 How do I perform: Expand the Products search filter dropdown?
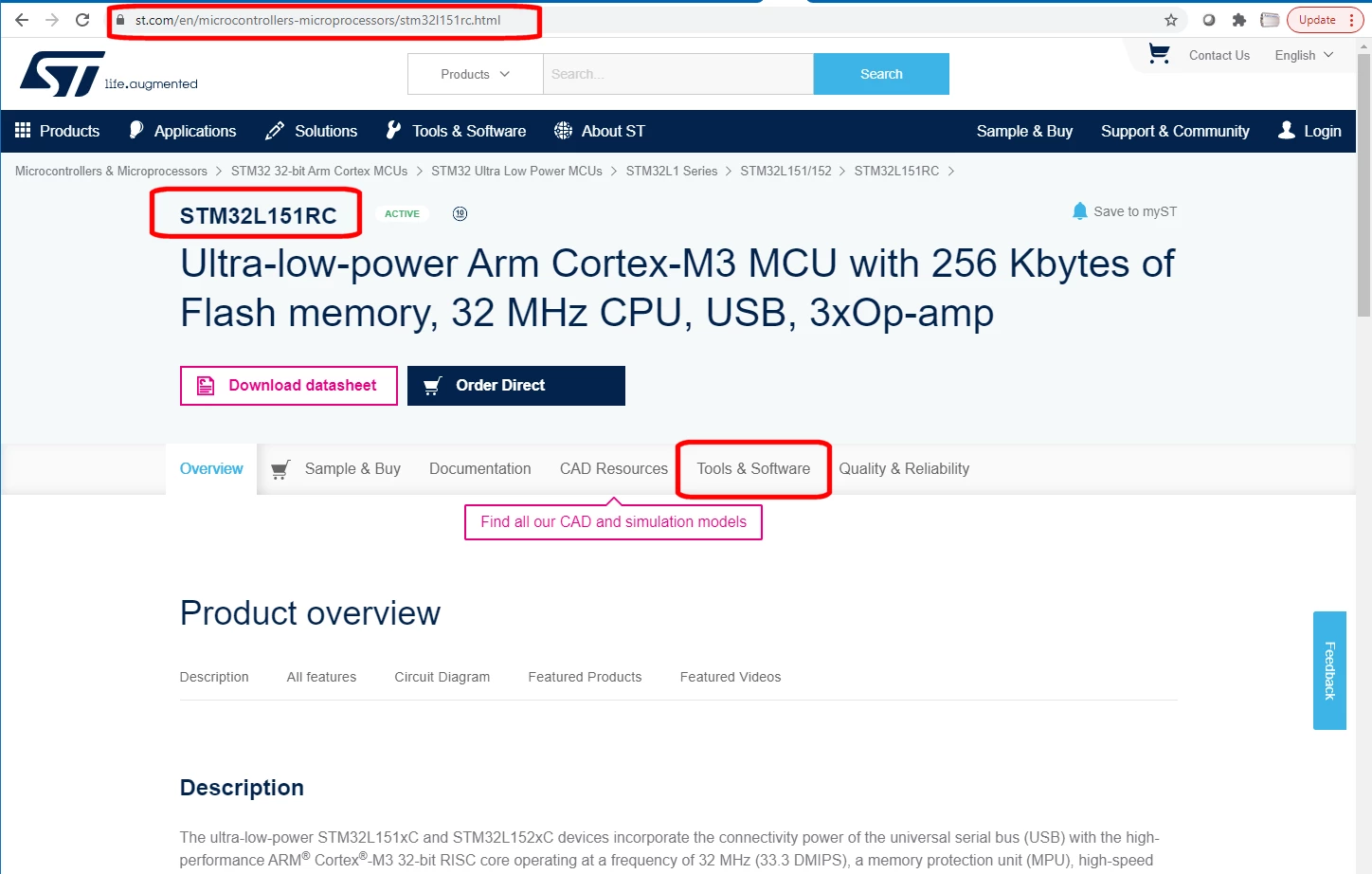coord(475,74)
